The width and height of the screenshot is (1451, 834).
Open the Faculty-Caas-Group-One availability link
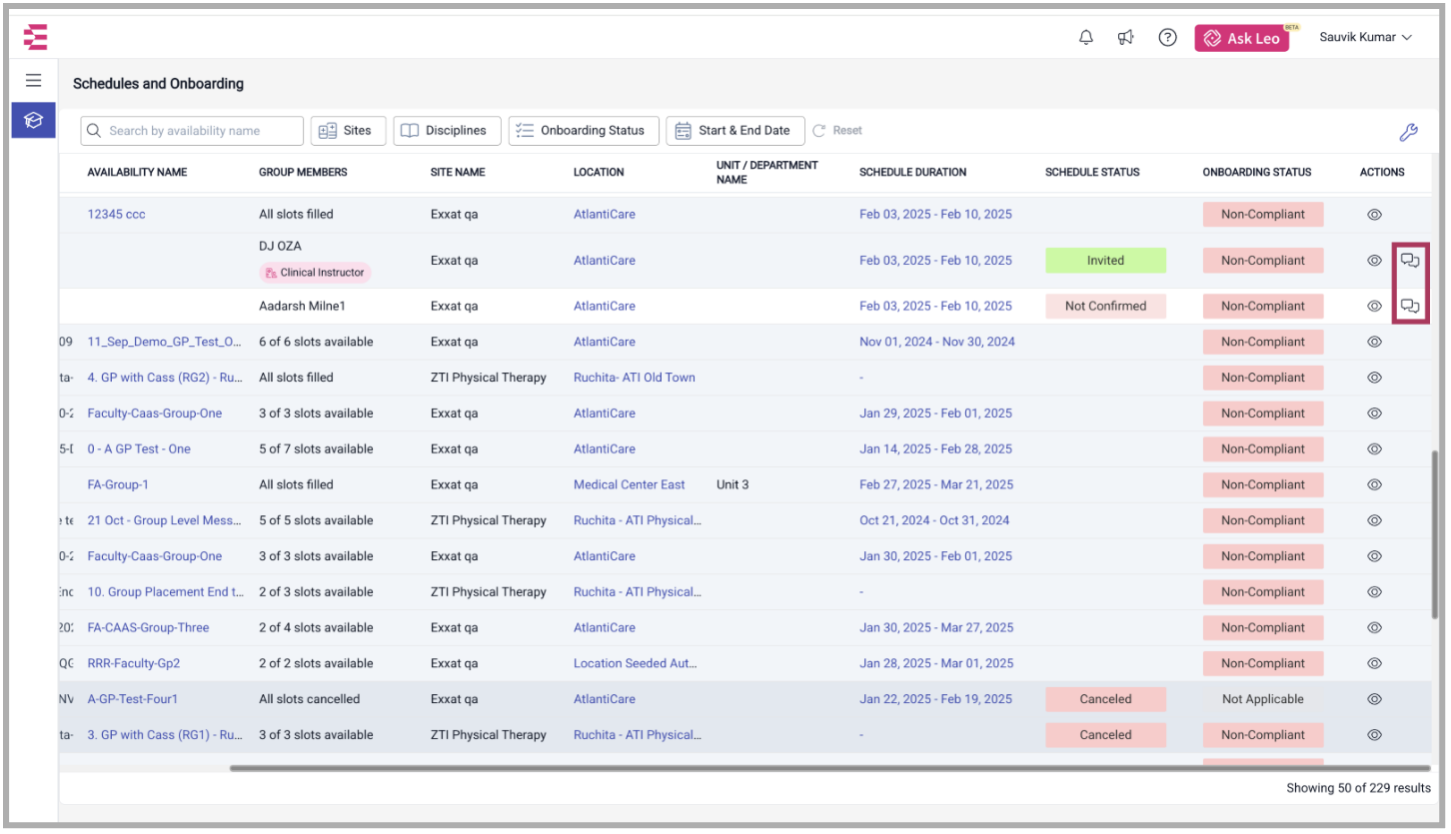pyautogui.click(x=155, y=414)
